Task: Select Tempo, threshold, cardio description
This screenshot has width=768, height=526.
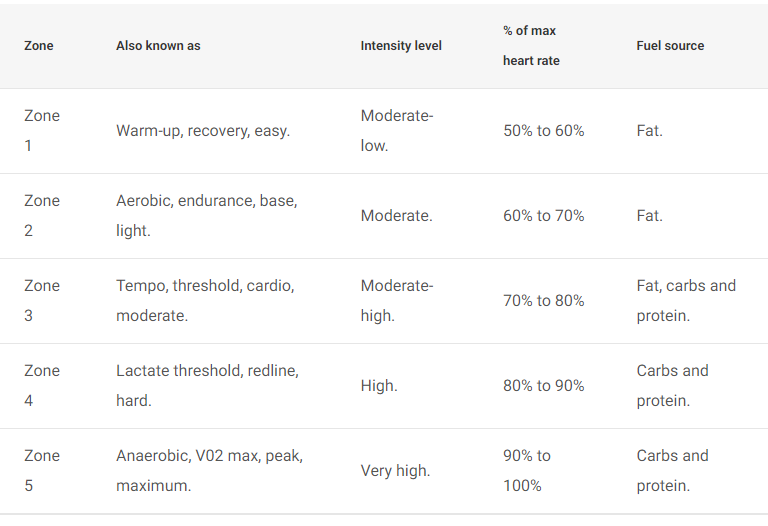Action: pos(205,301)
